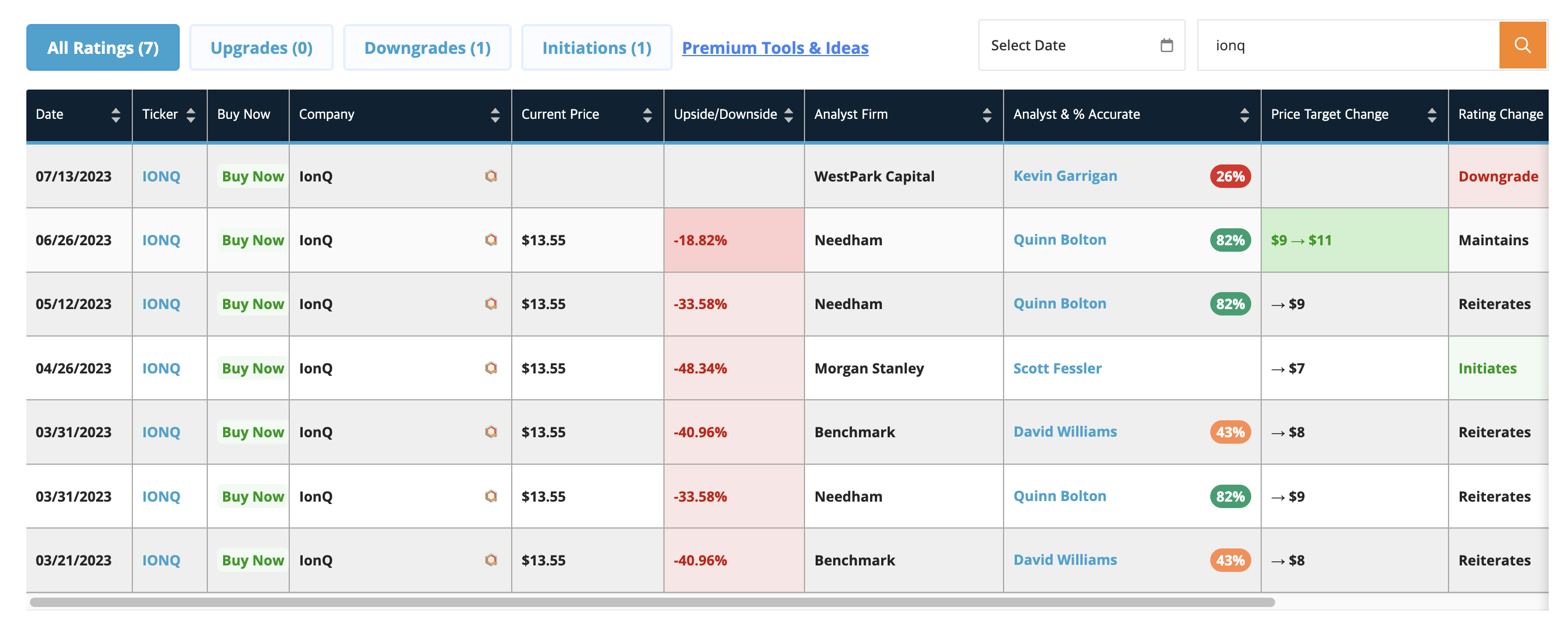Viewport: 1568px width, 631px height.
Task: Click Buy Now in the 03/21/2023 row
Action: pos(252,560)
